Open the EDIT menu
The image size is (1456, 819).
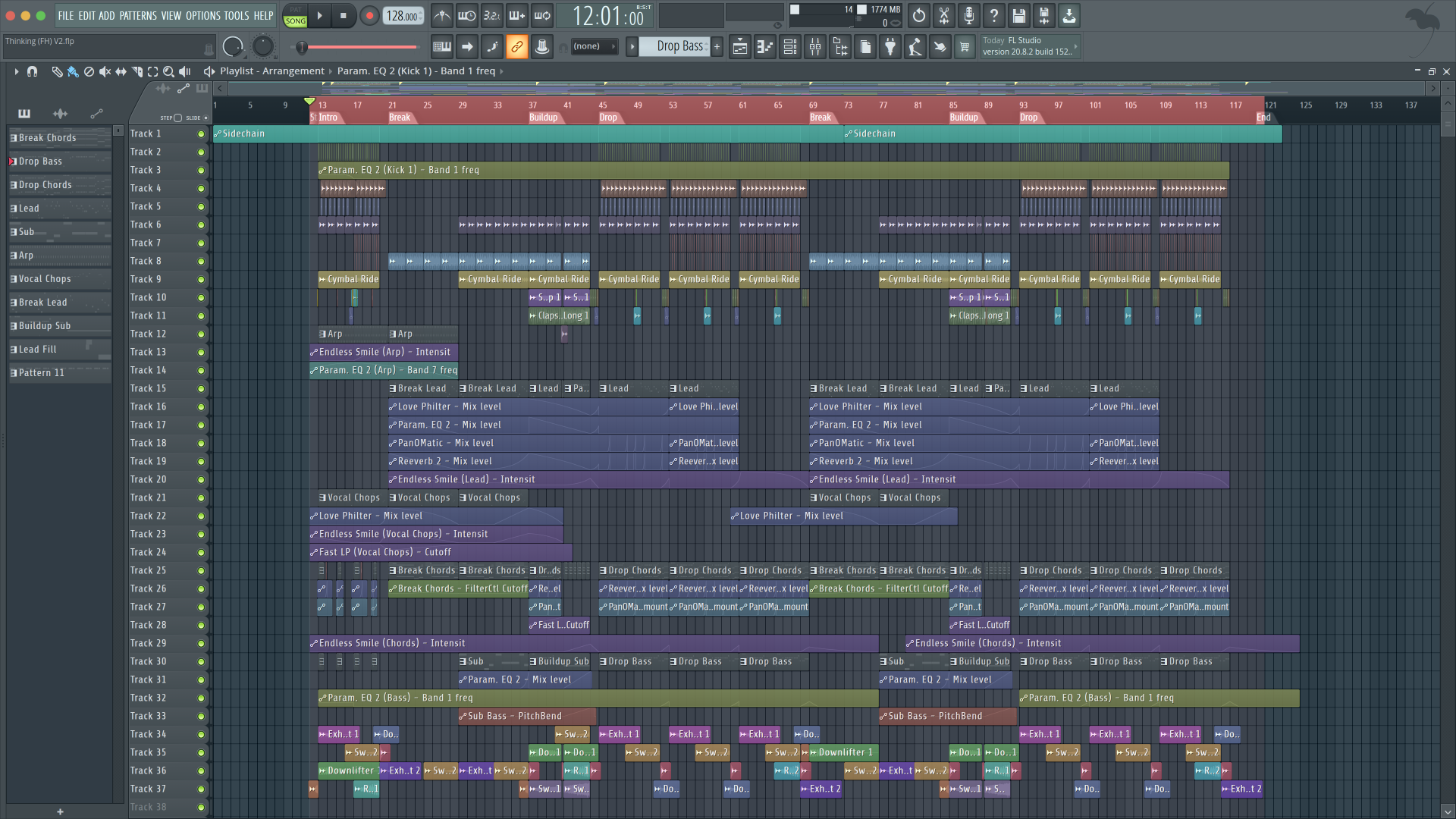coord(86,15)
